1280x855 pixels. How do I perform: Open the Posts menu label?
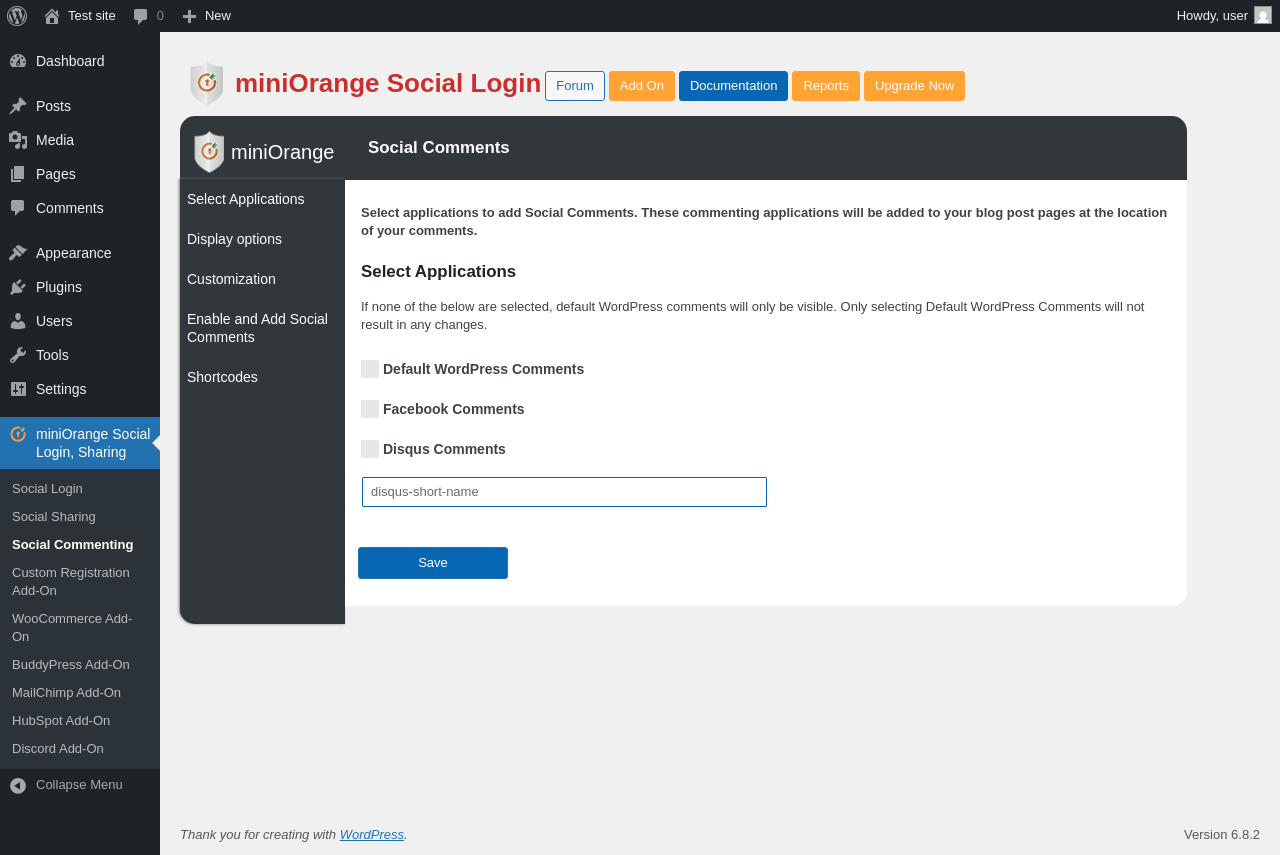click(53, 106)
